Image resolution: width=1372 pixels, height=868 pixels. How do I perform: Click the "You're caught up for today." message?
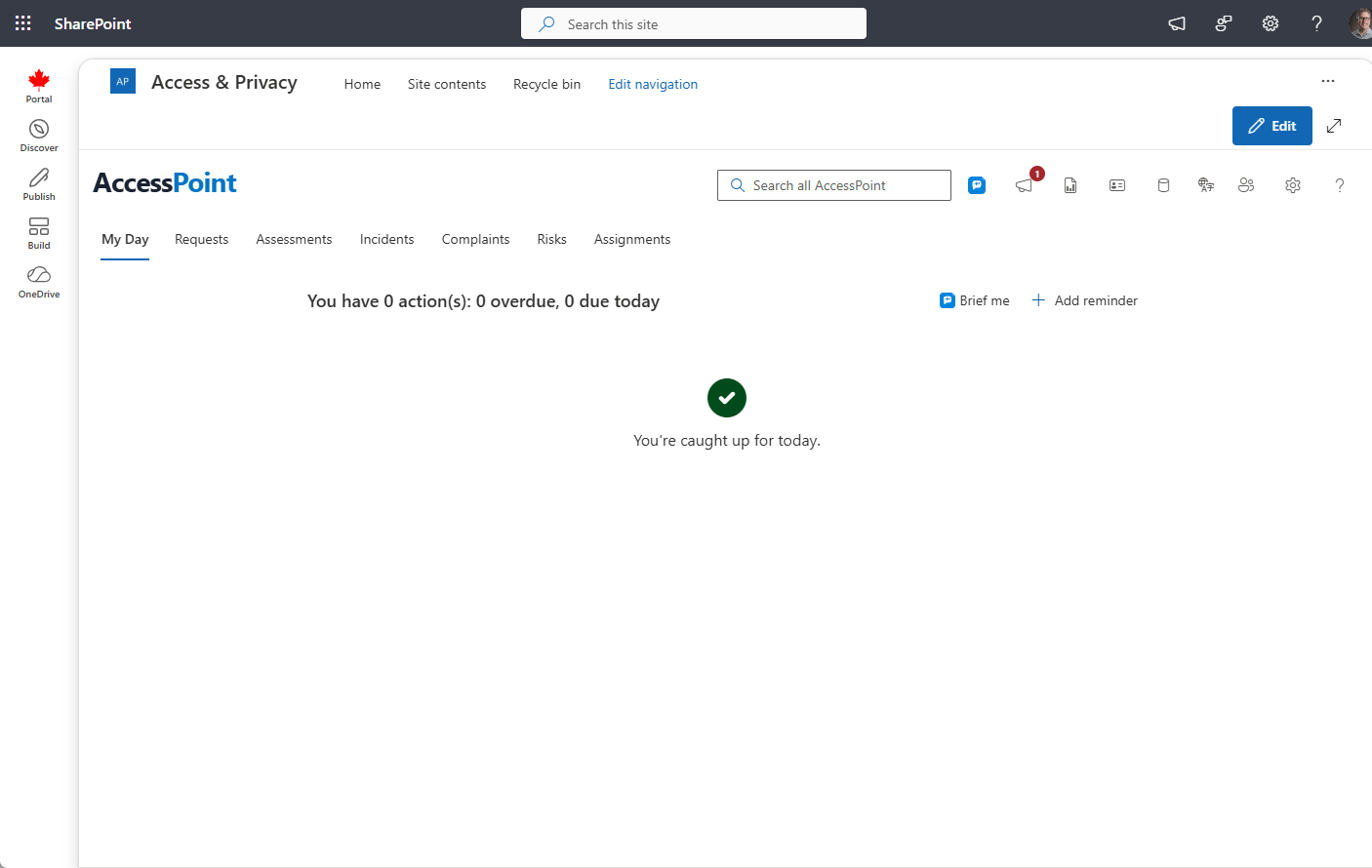pos(727,441)
